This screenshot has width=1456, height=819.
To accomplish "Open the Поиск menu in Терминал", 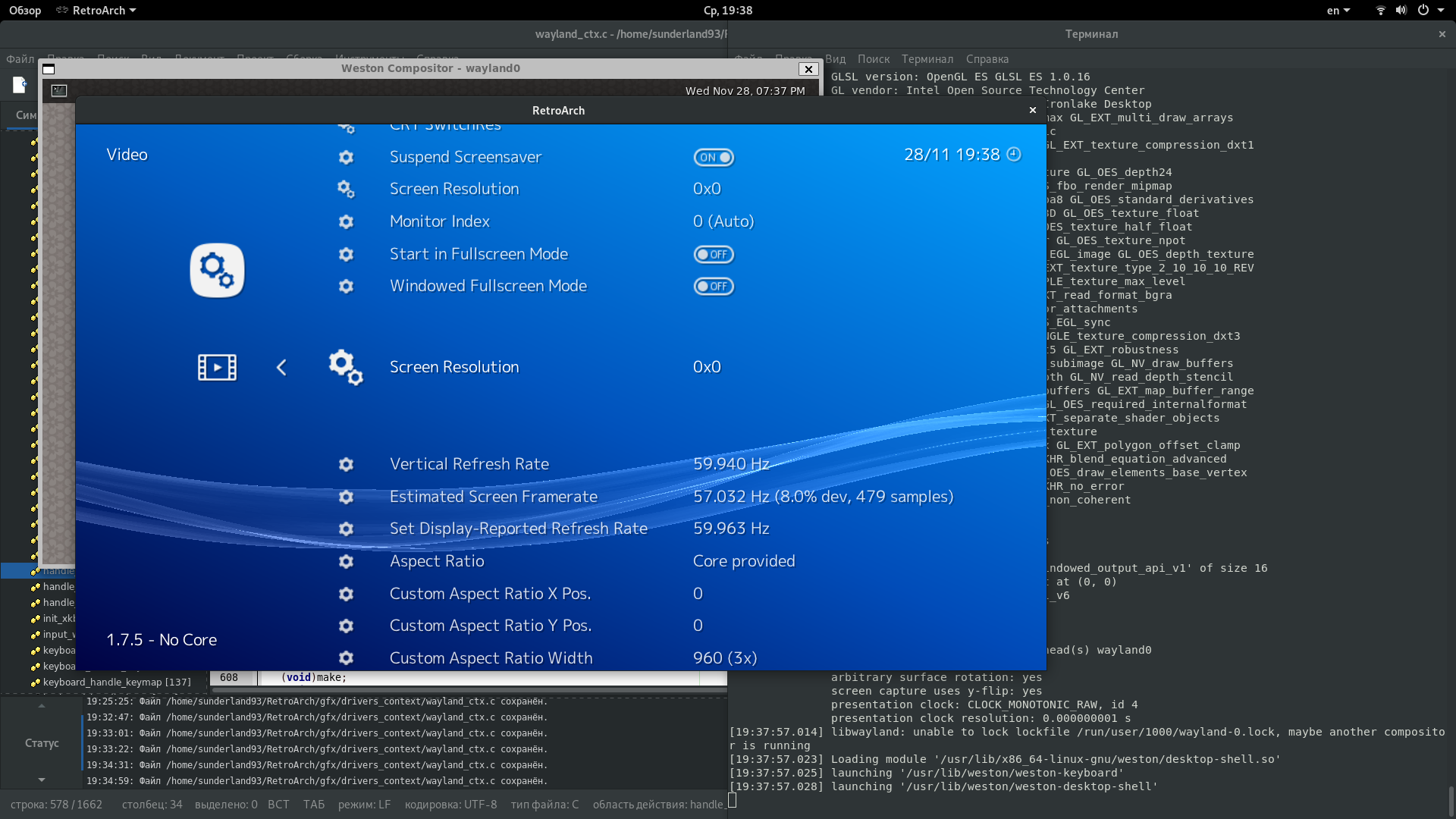I will (874, 59).
